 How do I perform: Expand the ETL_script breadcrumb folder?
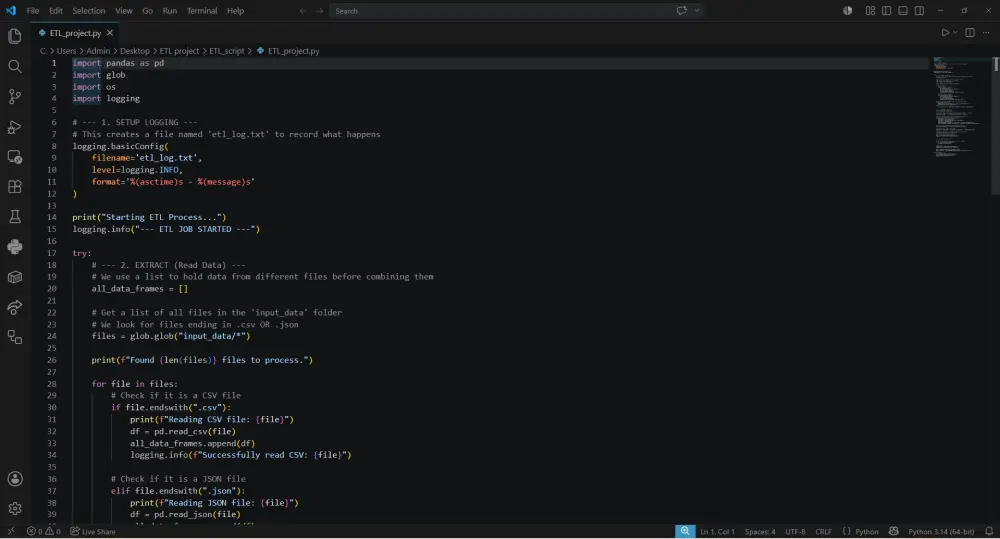pyautogui.click(x=226, y=50)
